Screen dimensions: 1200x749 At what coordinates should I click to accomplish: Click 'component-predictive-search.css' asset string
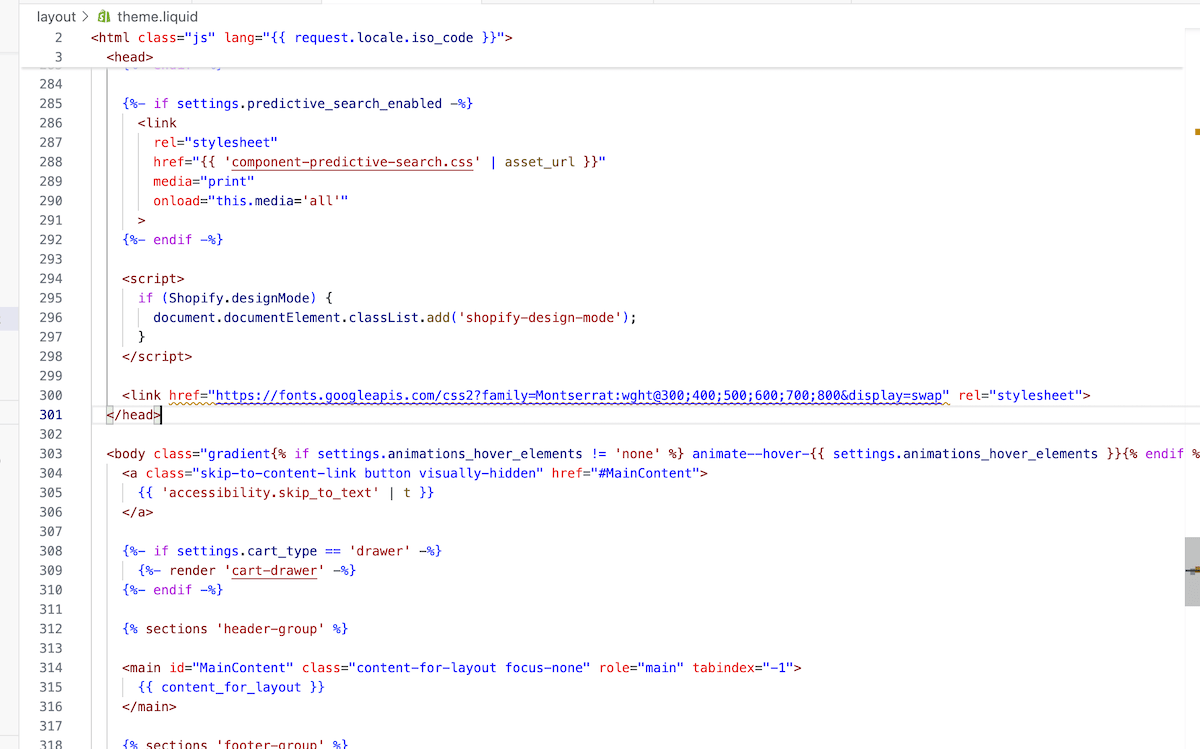click(353, 161)
